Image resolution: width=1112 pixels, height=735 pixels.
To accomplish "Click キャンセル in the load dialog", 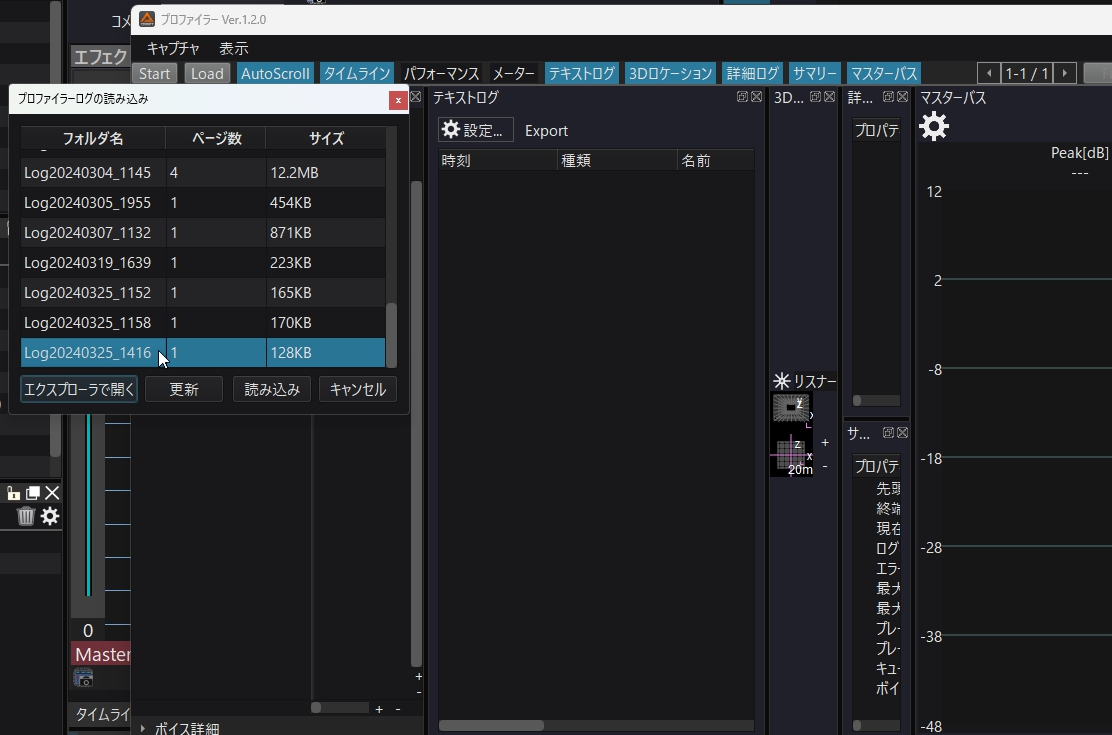I will pyautogui.click(x=357, y=389).
